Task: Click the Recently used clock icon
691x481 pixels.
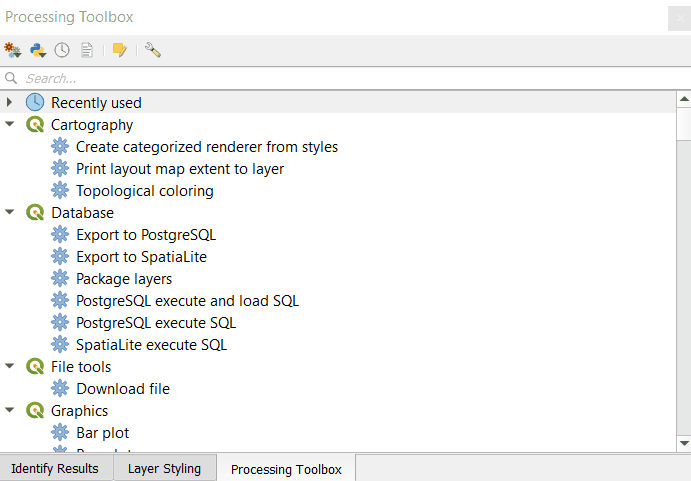Action: pyautogui.click(x=35, y=102)
